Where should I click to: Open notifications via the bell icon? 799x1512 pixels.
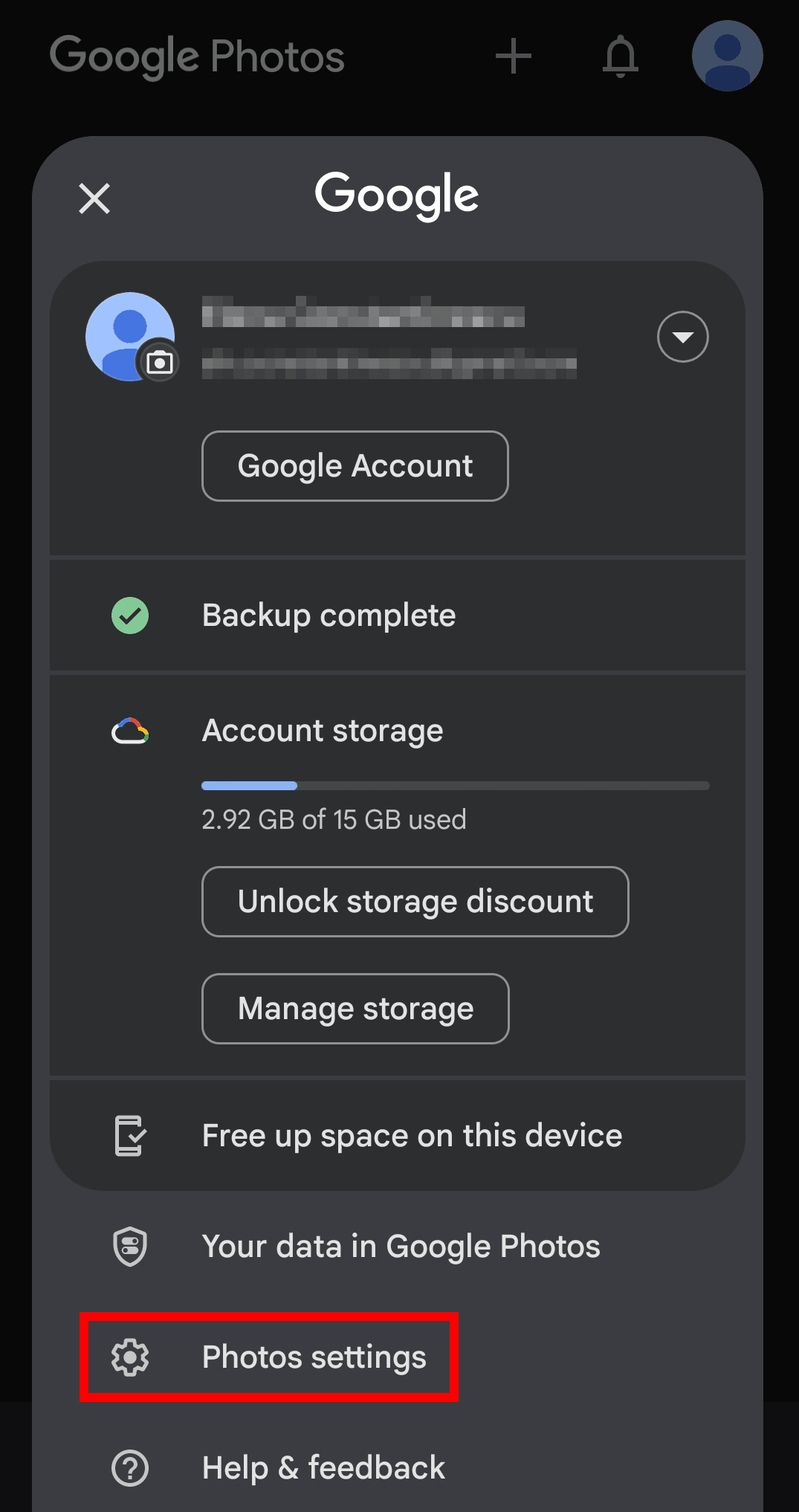(x=620, y=56)
